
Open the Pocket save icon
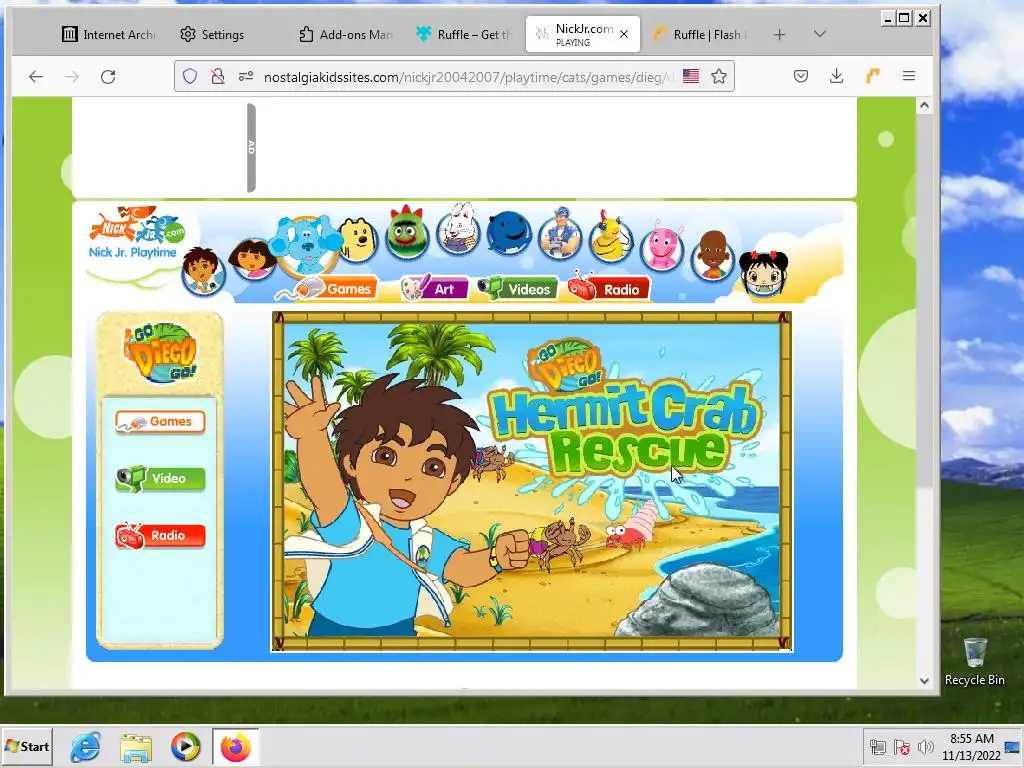(801, 76)
